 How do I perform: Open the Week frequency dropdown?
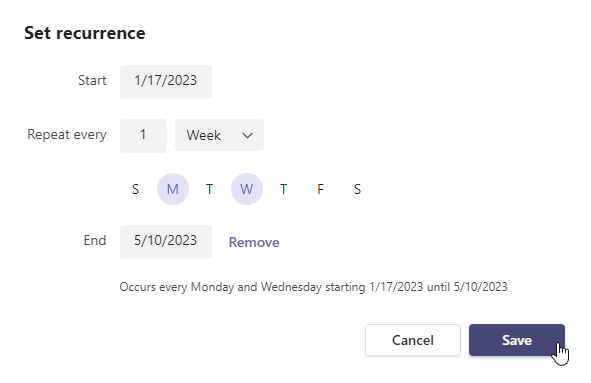[x=219, y=135]
